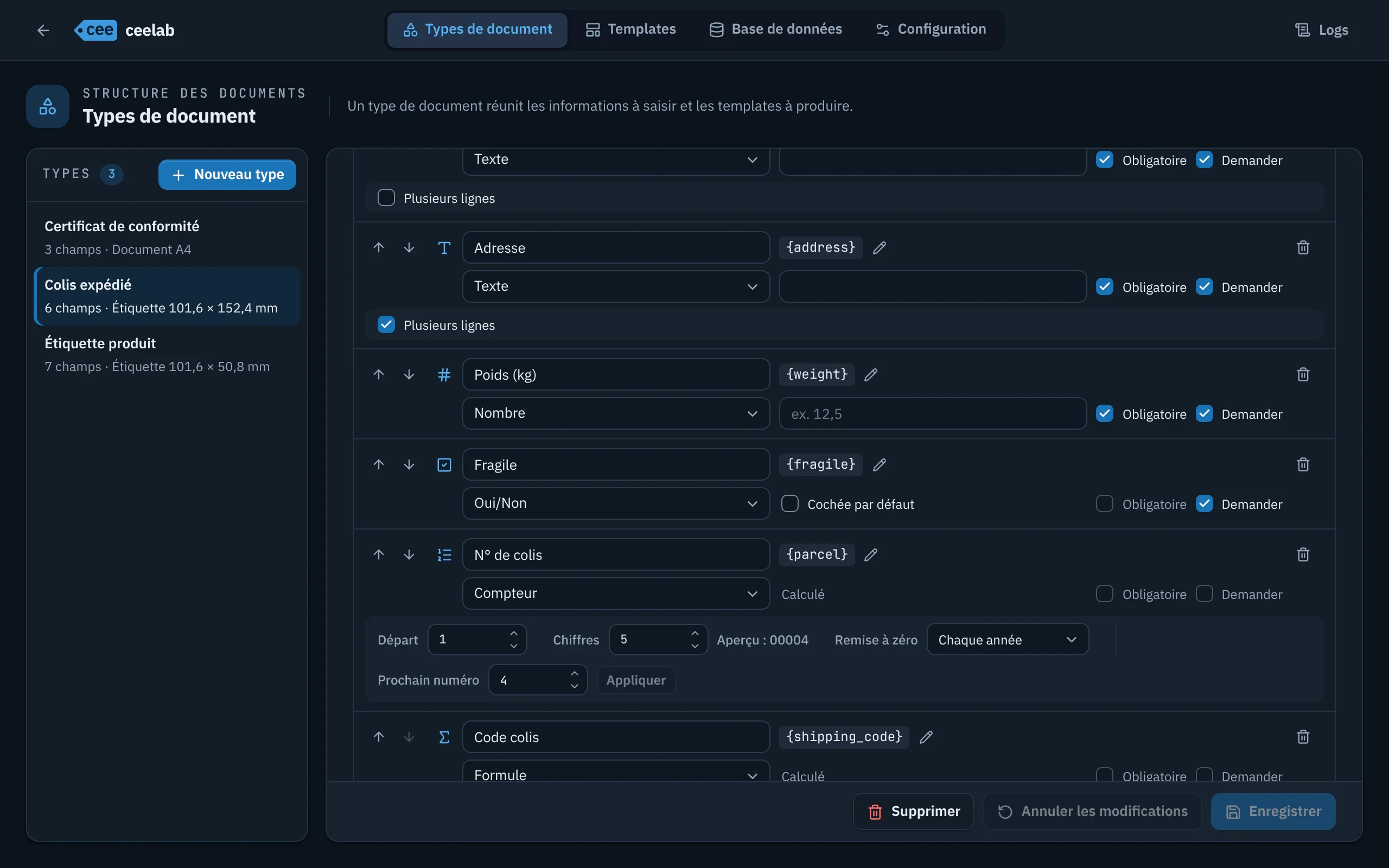Toggle Demander for Poids (kg)

pyautogui.click(x=1204, y=413)
